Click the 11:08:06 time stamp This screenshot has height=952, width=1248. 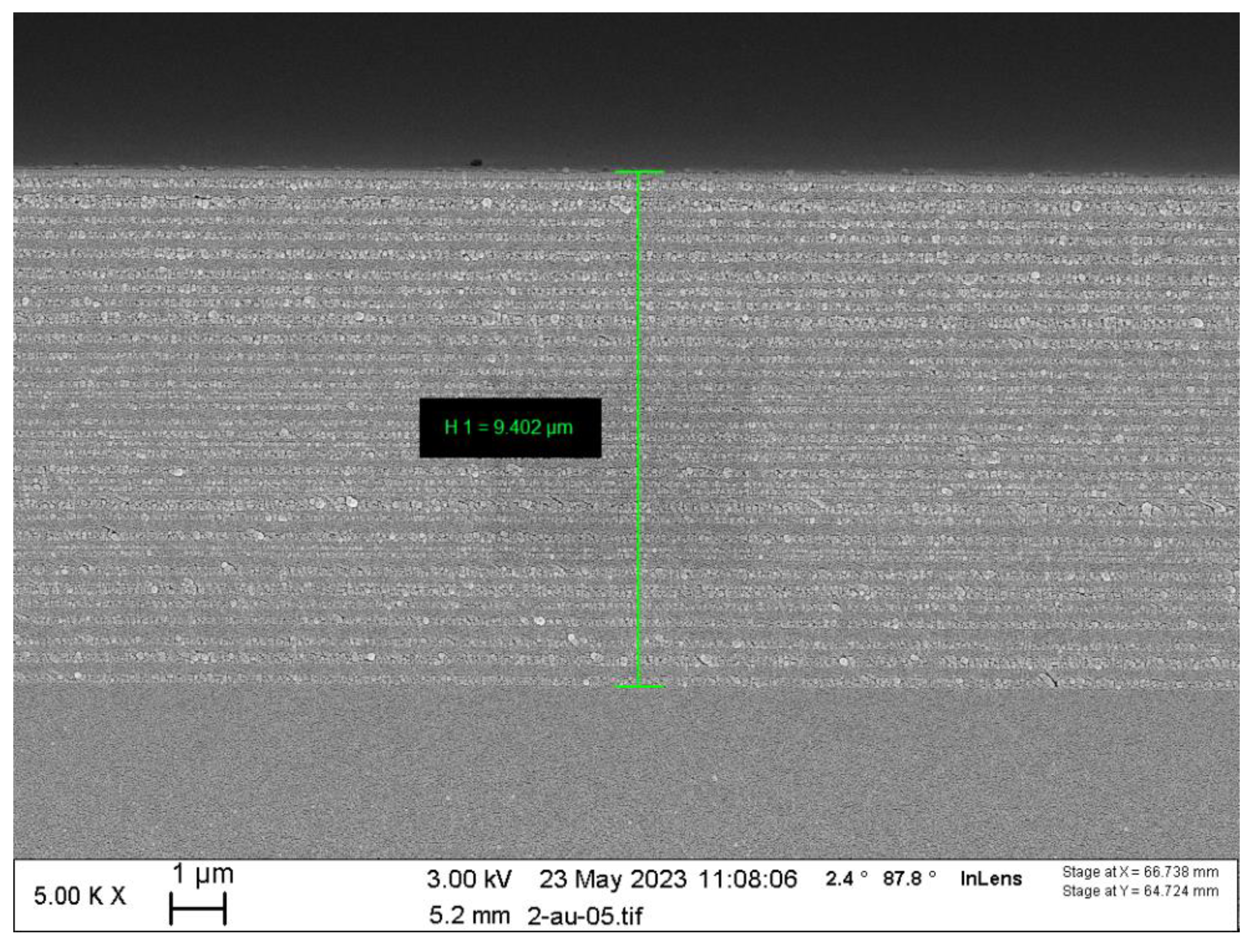pyautogui.click(x=748, y=879)
